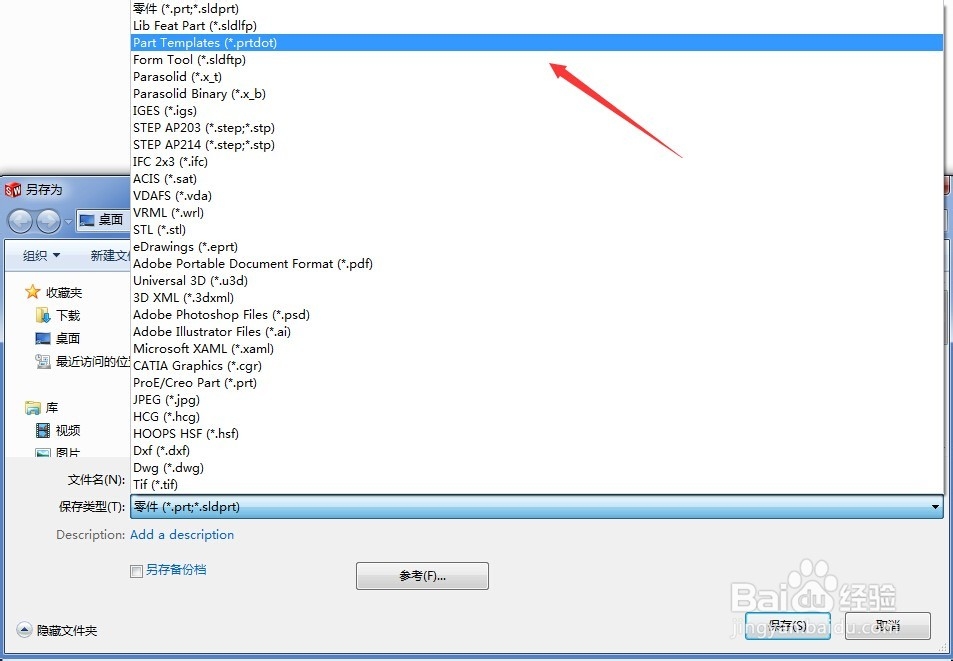Select Adobe Illustrator Files (*.ai)
Screen dimensions: 953x661
pos(537,332)
